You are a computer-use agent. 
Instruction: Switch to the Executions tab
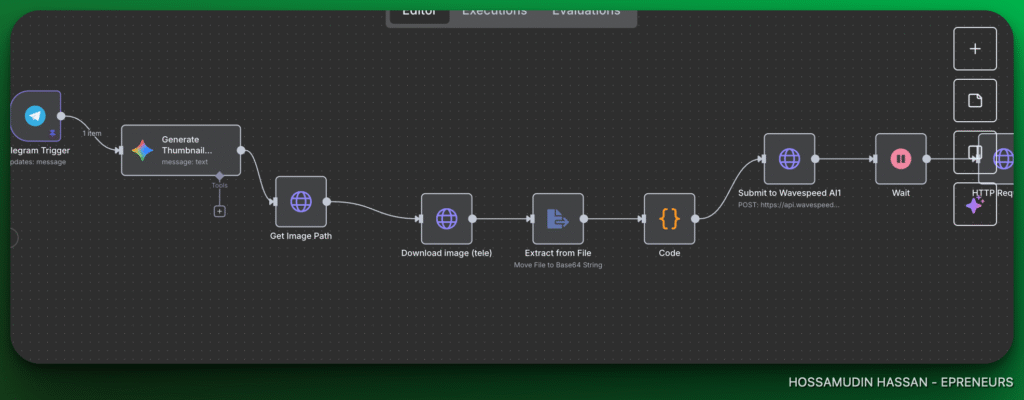coord(494,11)
